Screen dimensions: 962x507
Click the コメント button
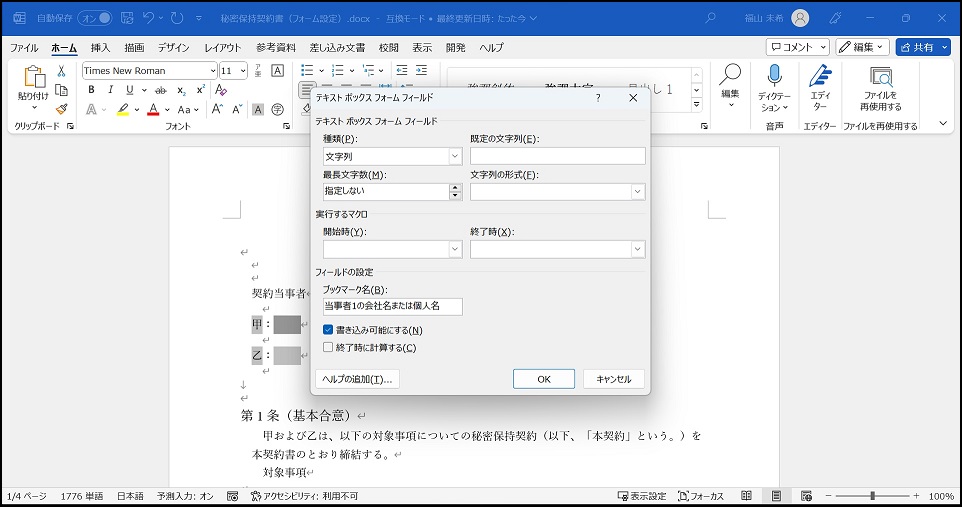point(798,47)
